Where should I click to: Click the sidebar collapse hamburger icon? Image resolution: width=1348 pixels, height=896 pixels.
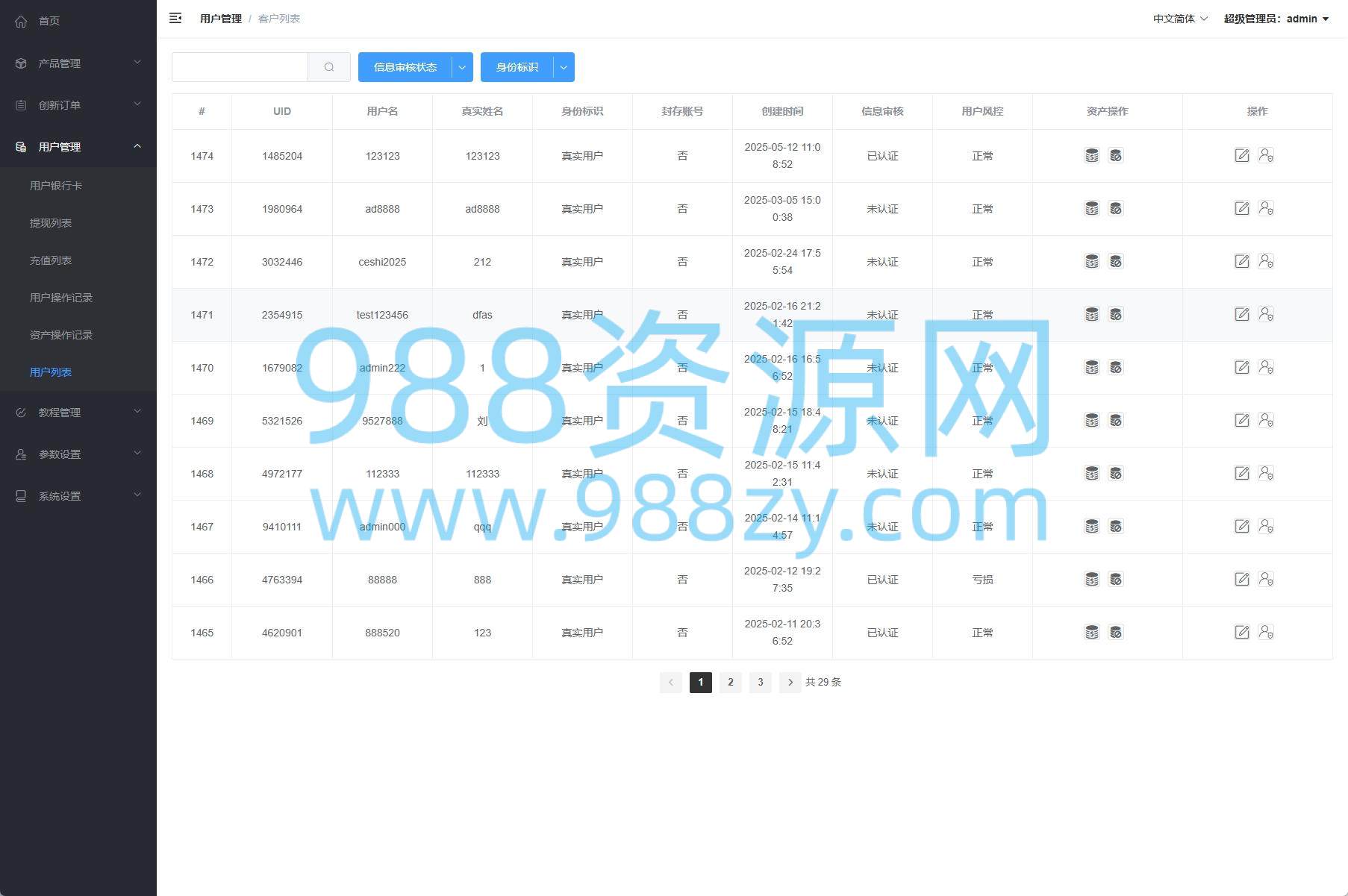175,19
